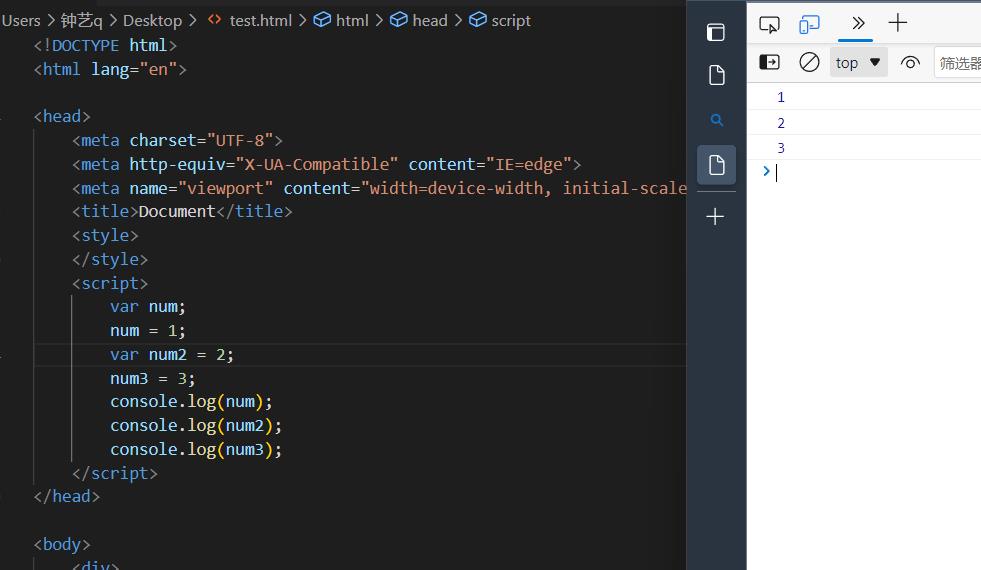981x570 pixels.
Task: Click the 'var num2 = 2;' line
Action: coord(172,354)
